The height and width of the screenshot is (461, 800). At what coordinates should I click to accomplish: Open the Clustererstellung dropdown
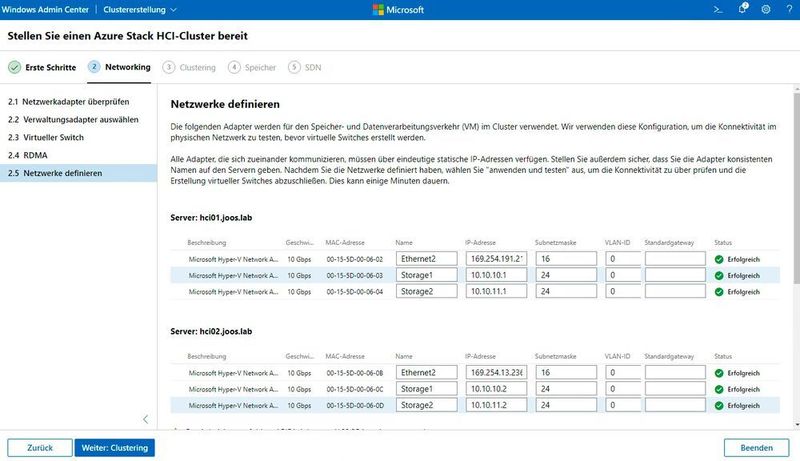pyautogui.click(x=140, y=10)
